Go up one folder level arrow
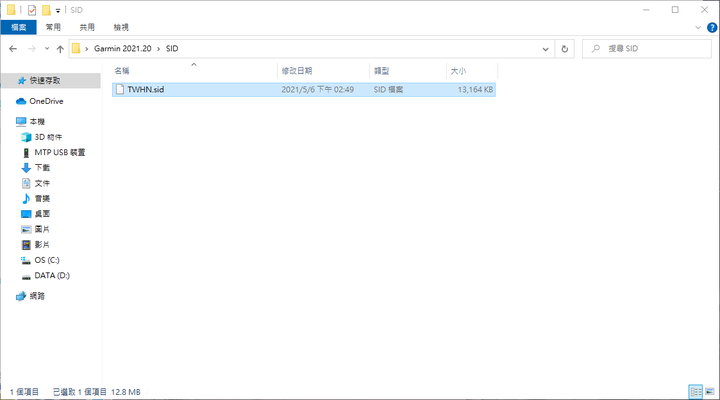The height and width of the screenshot is (400, 720). tap(60, 49)
